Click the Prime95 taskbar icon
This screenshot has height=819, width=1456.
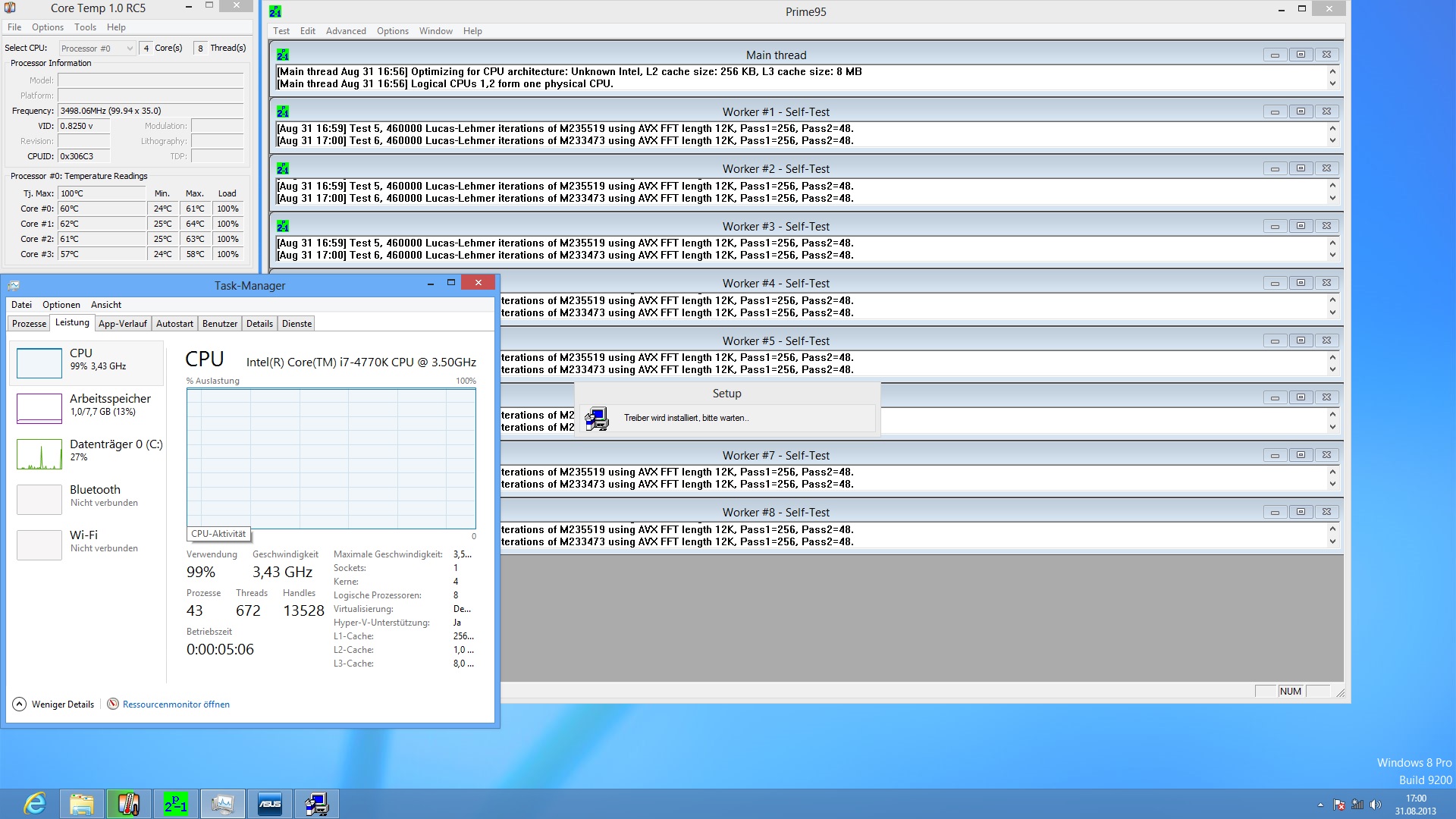coord(176,804)
